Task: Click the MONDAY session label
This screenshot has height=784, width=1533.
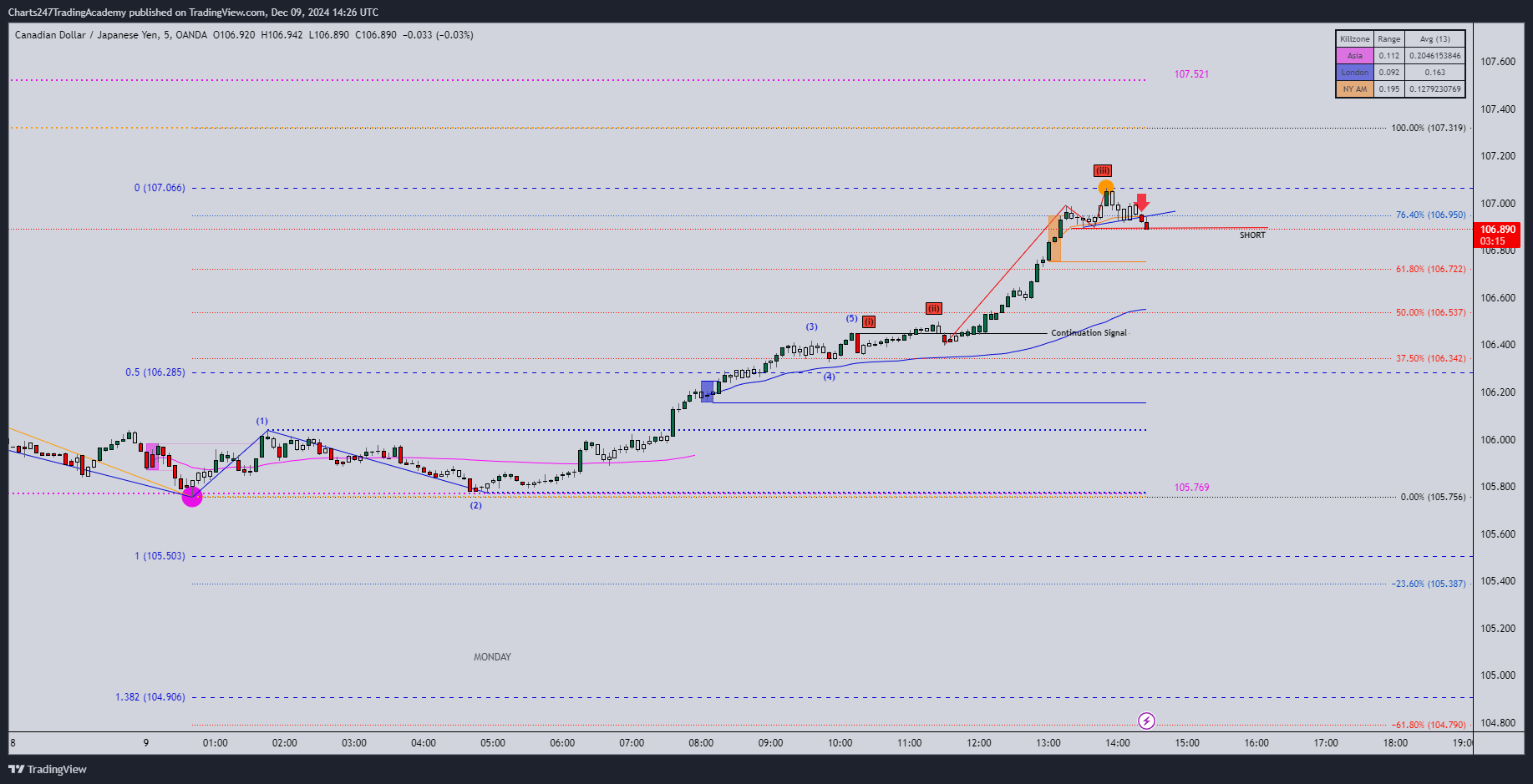Action: pos(492,657)
